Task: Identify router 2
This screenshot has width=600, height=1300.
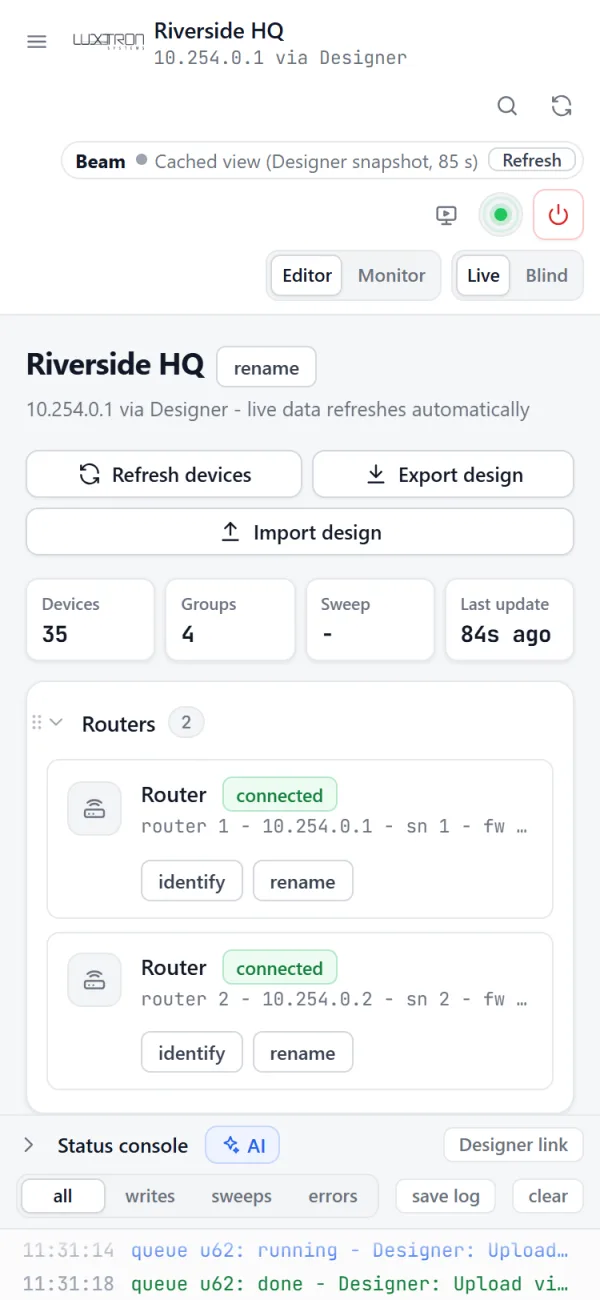Action: click(191, 1053)
